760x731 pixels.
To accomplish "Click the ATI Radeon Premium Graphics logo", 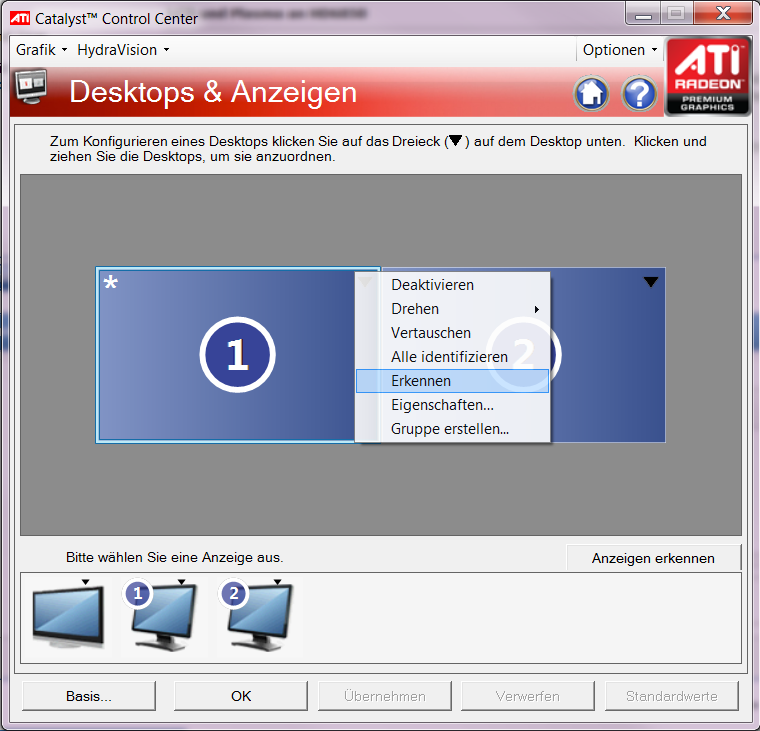I will [x=707, y=77].
